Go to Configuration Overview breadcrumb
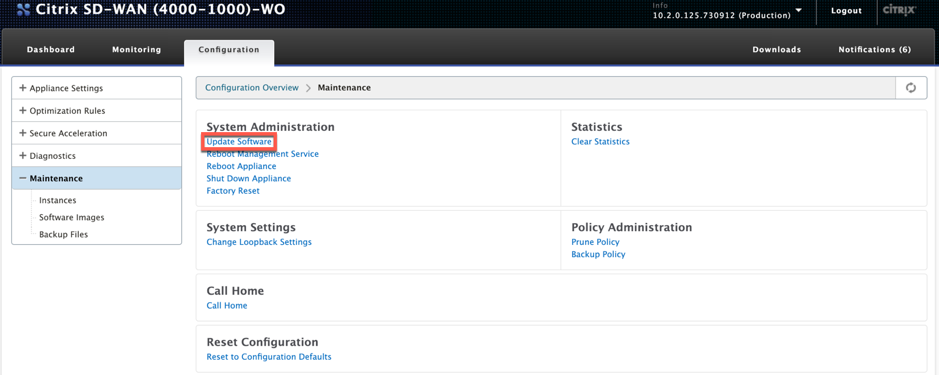Screen dimensions: 939x375 252,87
